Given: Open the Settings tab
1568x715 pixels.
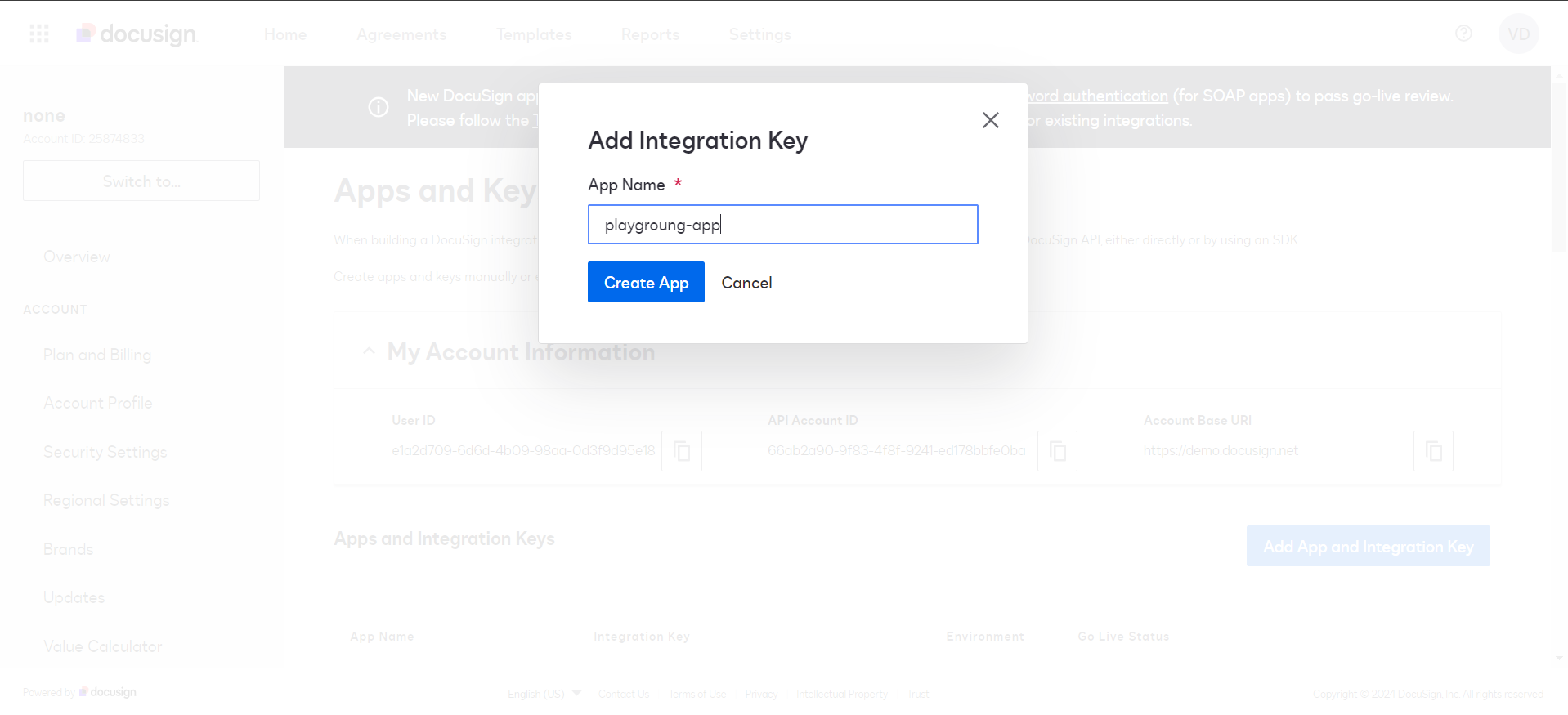Looking at the screenshot, I should [759, 34].
